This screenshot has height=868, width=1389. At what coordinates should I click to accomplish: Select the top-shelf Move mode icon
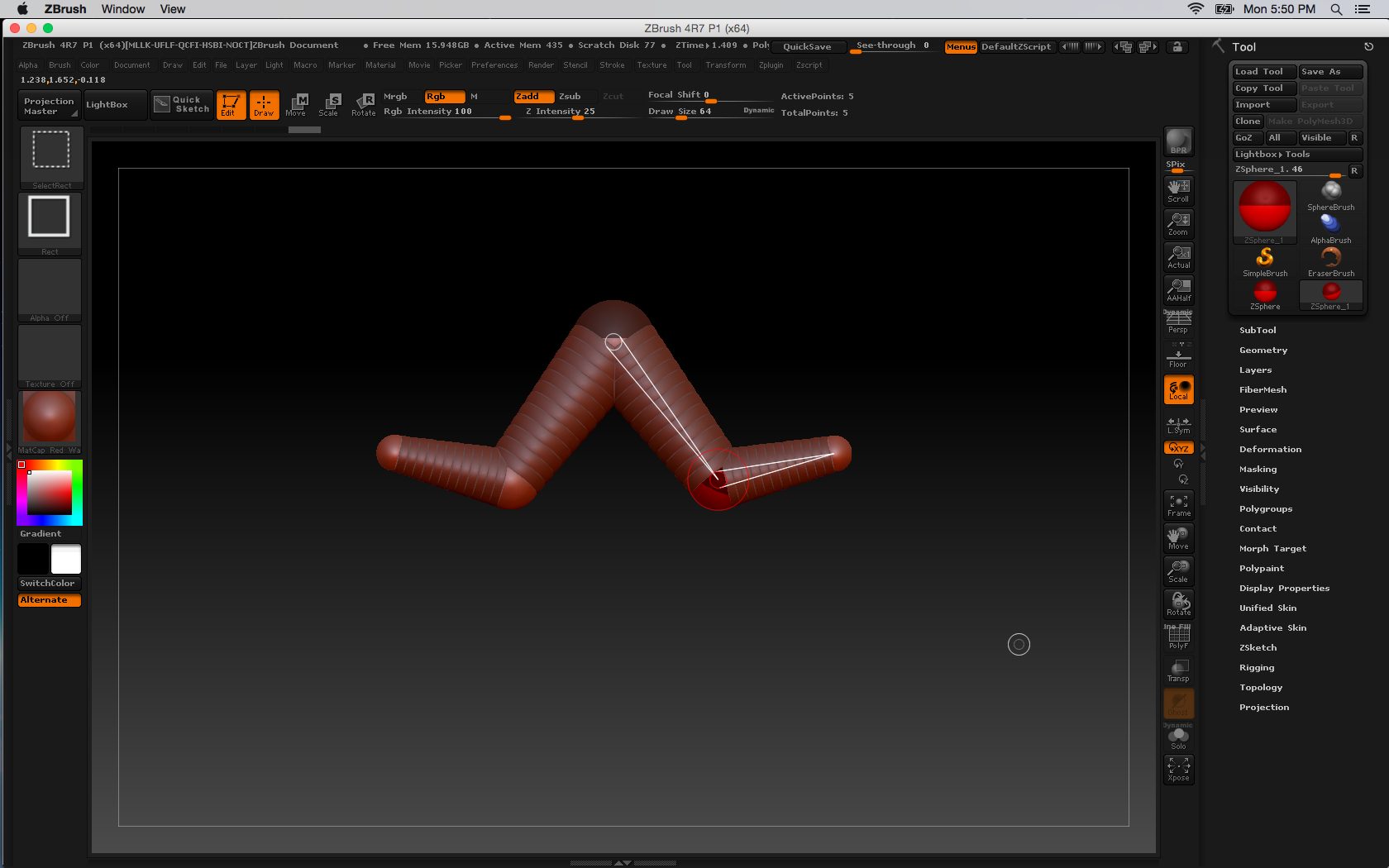tap(296, 105)
